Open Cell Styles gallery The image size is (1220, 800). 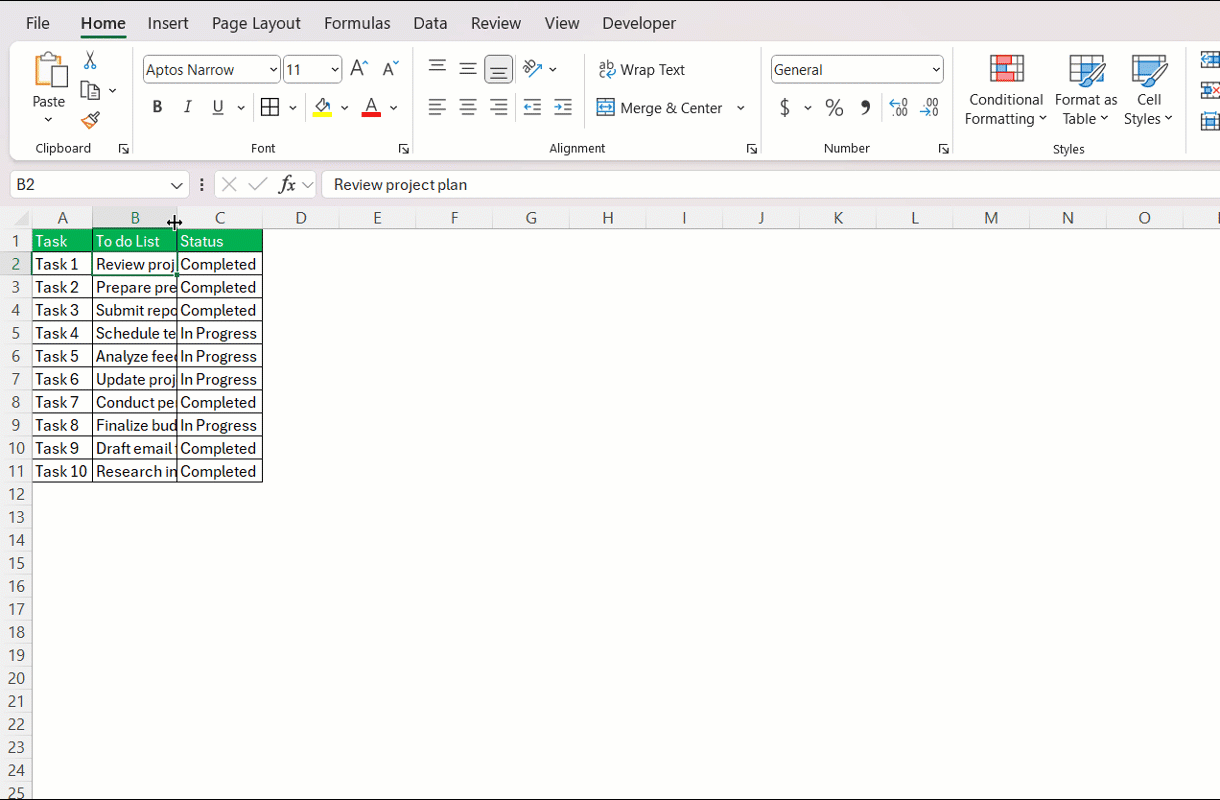[1149, 90]
